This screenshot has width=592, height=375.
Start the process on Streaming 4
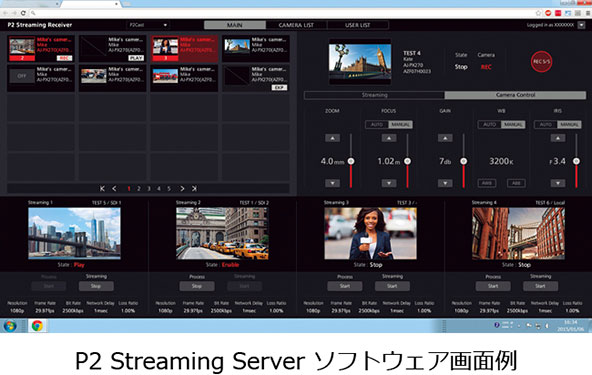pyautogui.click(x=493, y=286)
